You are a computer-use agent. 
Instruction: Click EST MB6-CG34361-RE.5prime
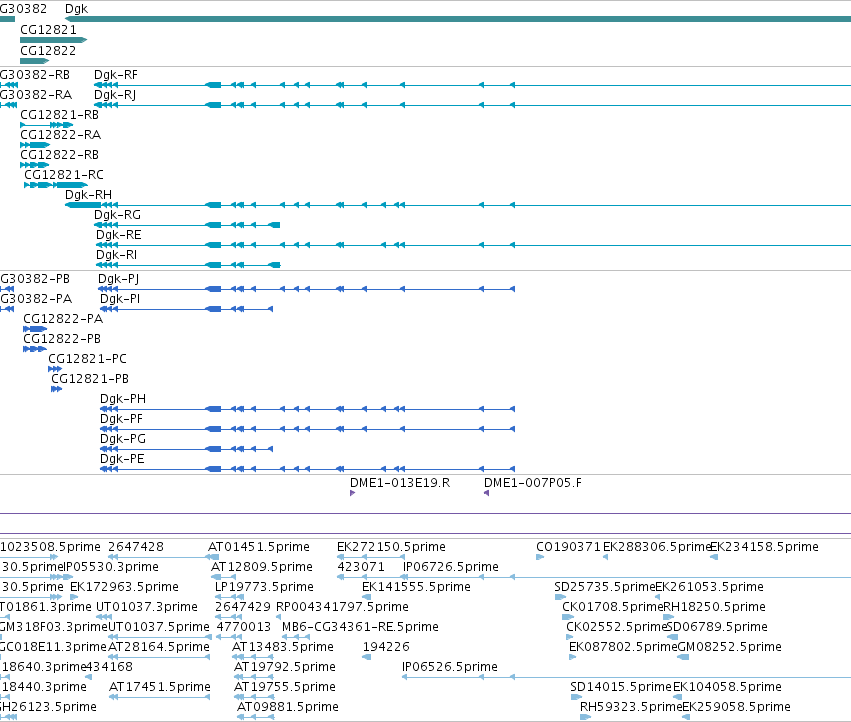(360, 628)
